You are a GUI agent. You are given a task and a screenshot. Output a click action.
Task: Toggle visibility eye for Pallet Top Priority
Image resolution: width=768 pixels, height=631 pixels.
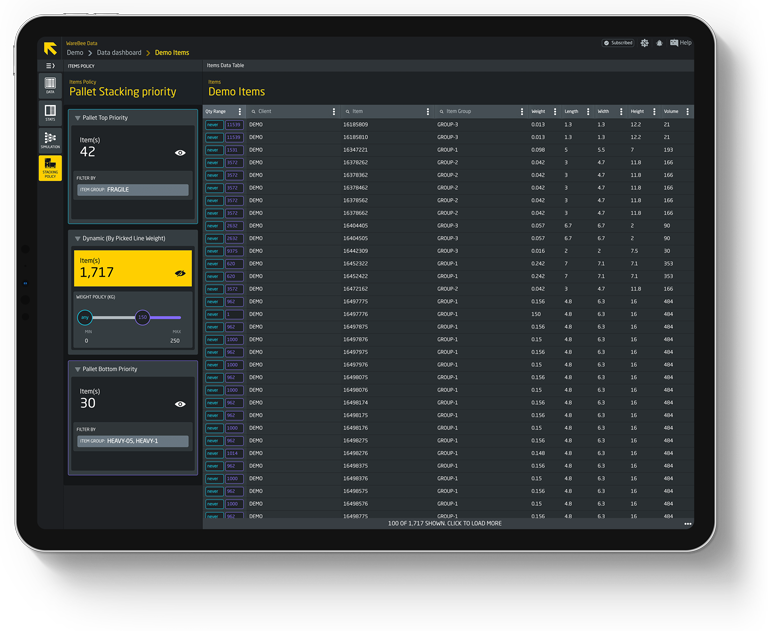[x=180, y=153]
